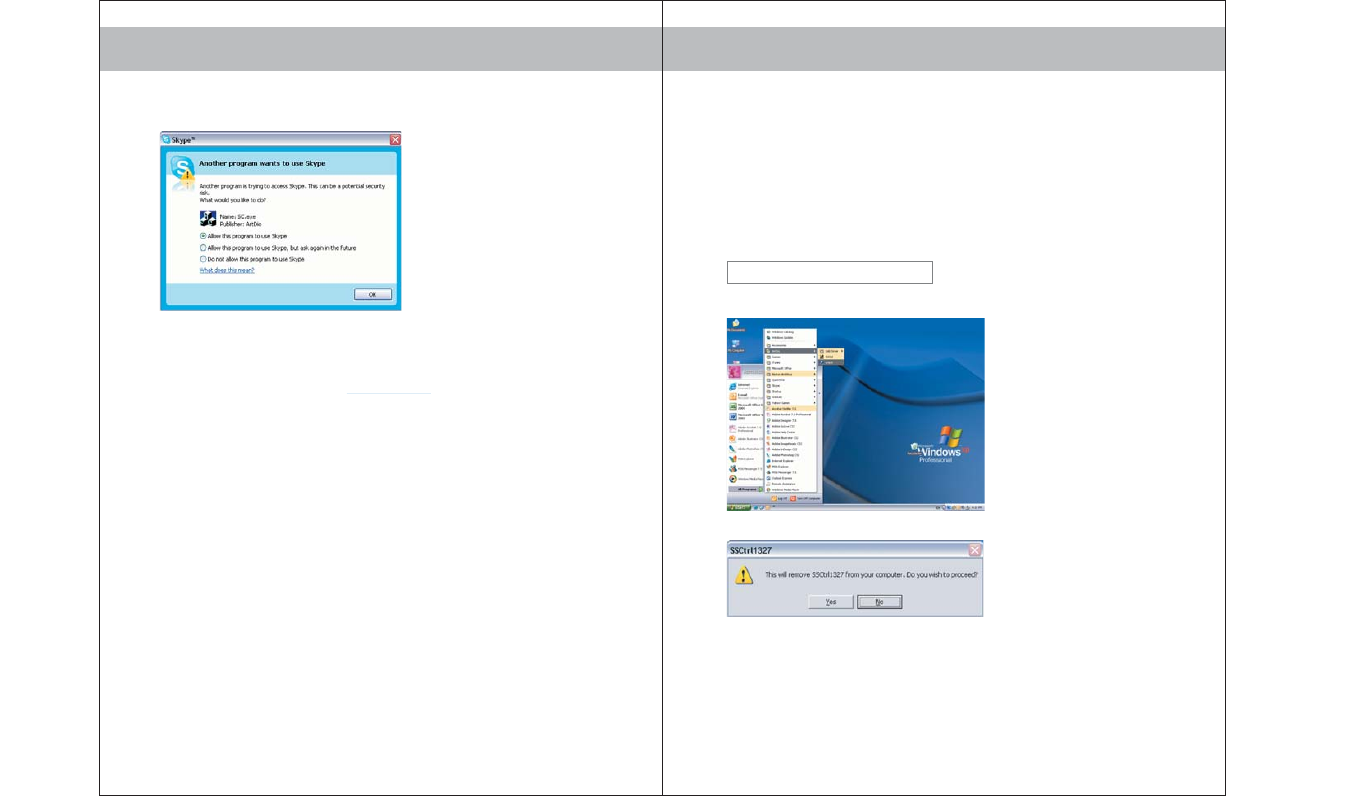
Task: Open the 'What does this mean?' link
Action: pos(226,270)
